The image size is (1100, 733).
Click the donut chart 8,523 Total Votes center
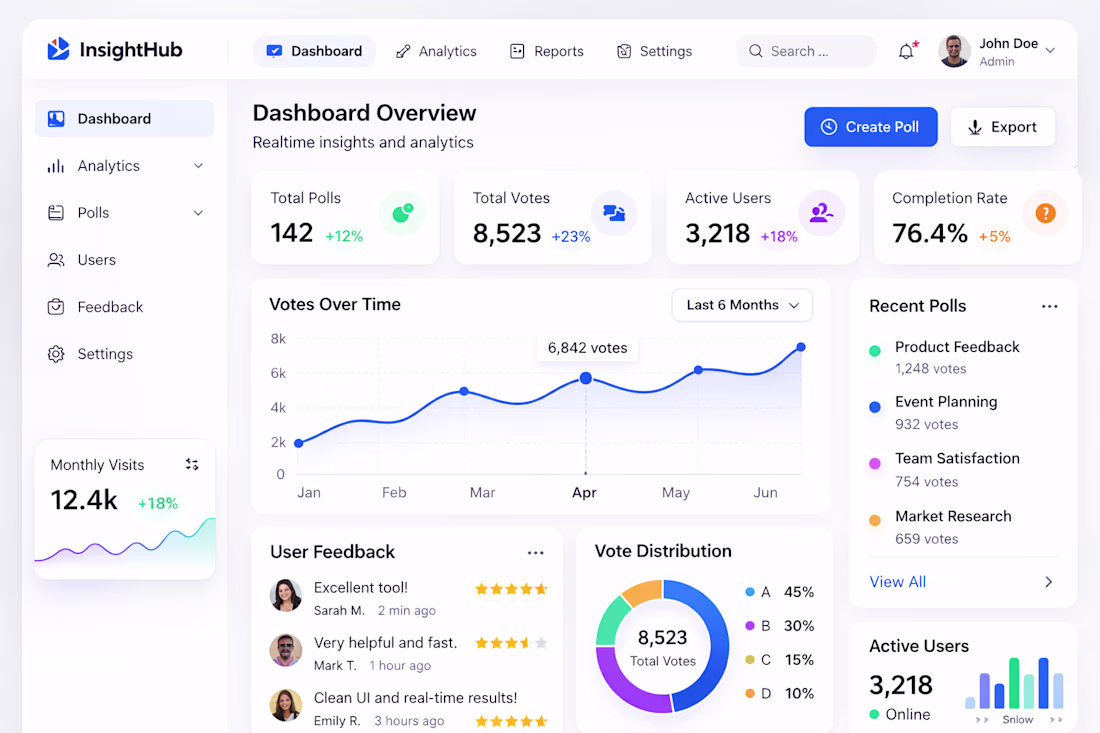point(662,647)
